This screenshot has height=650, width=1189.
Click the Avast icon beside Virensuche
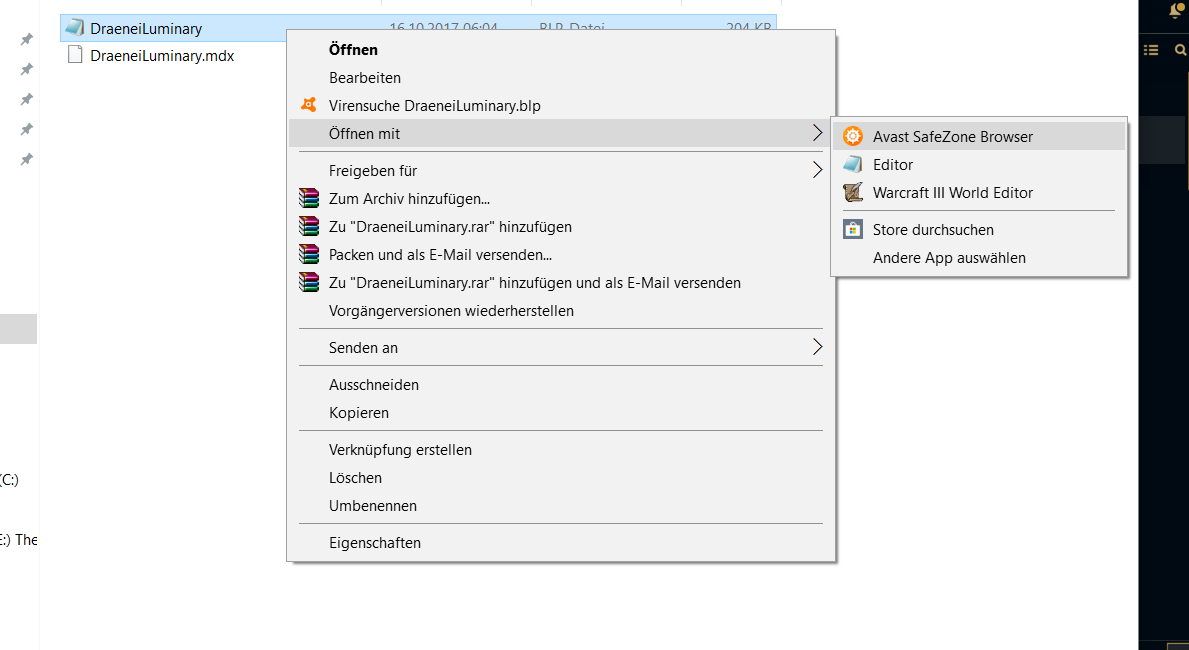(x=309, y=105)
